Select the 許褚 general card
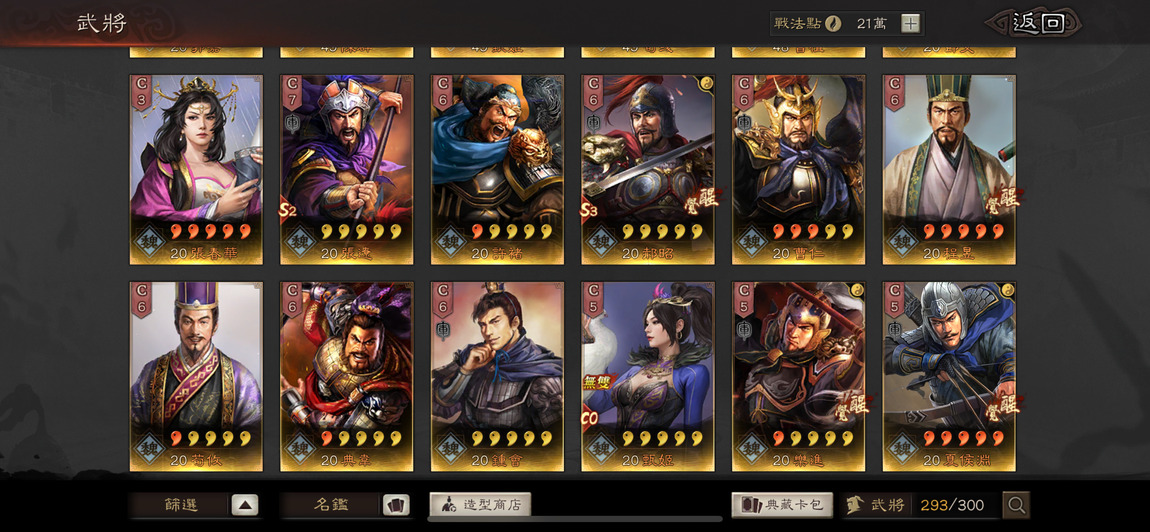This screenshot has width=1150, height=532. [x=497, y=170]
